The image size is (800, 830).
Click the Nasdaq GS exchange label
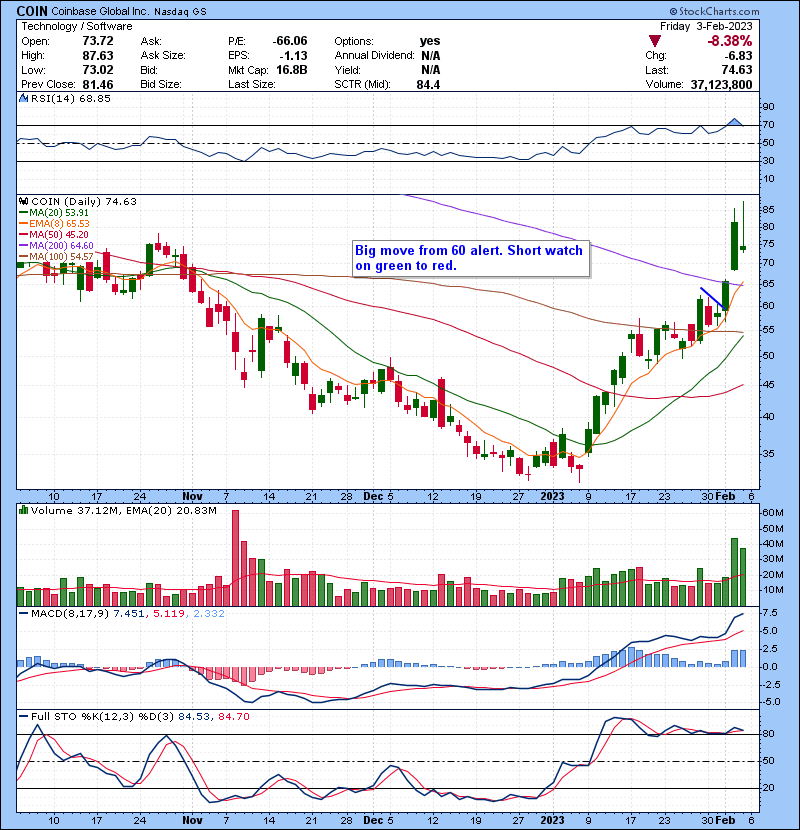coord(181,11)
